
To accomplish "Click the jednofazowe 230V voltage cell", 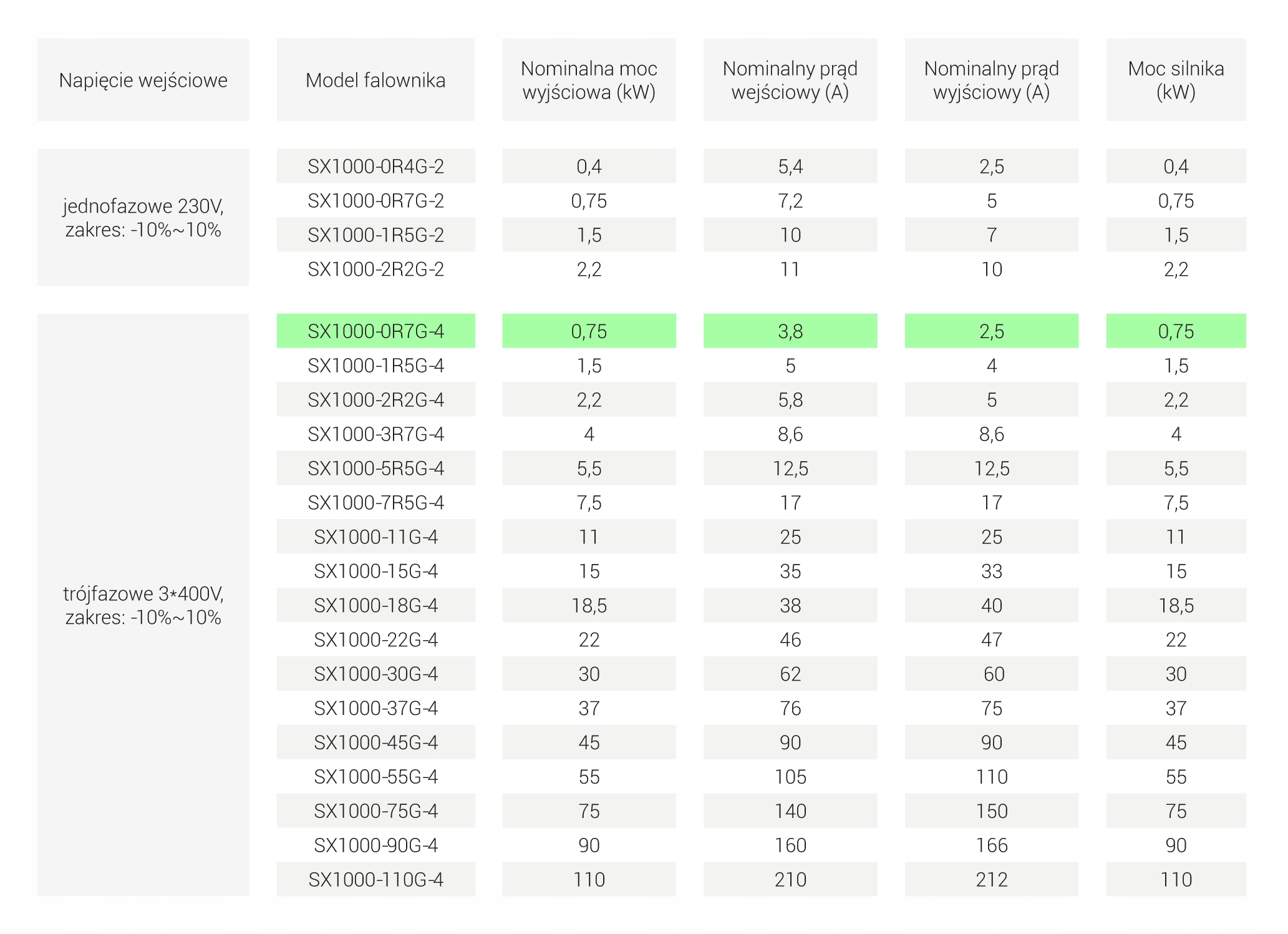I will (143, 218).
